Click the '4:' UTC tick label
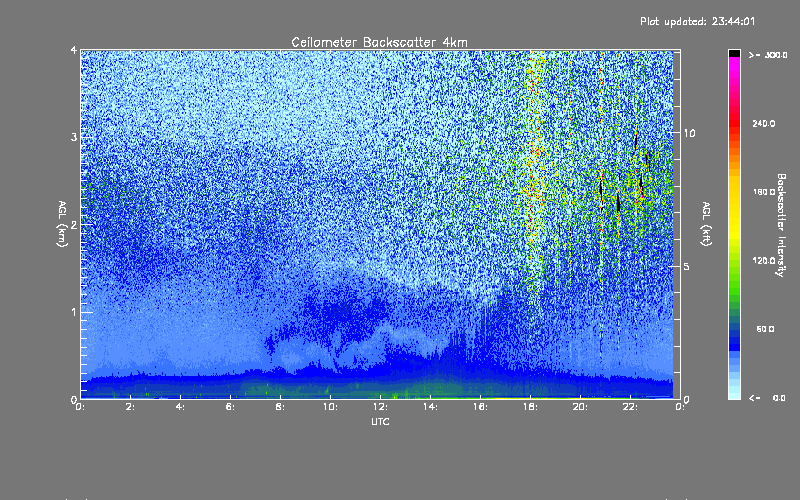Image resolution: width=800 pixels, height=500 pixels. tap(180, 407)
